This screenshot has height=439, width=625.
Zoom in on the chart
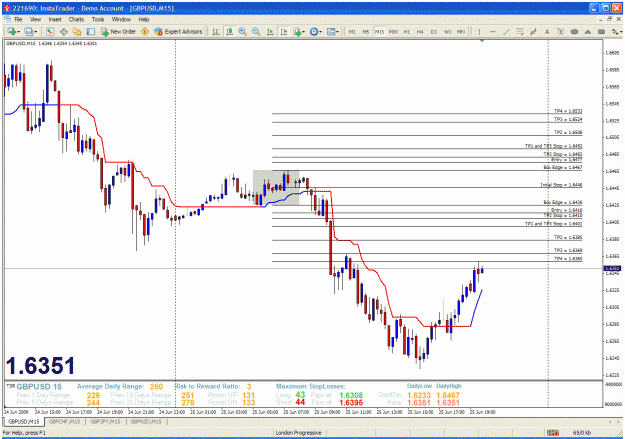point(242,31)
